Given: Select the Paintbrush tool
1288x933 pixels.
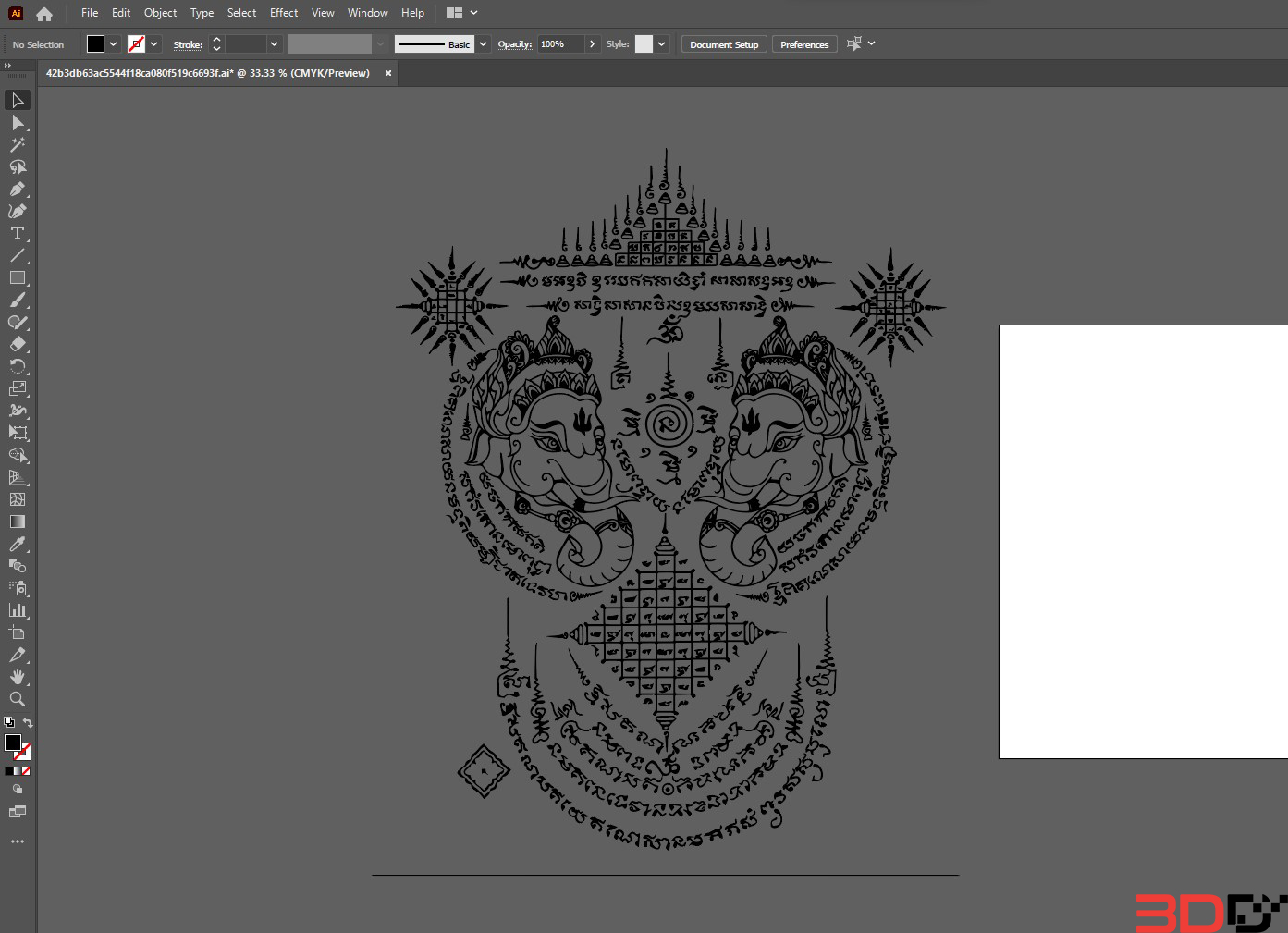Looking at the screenshot, I should tap(18, 300).
